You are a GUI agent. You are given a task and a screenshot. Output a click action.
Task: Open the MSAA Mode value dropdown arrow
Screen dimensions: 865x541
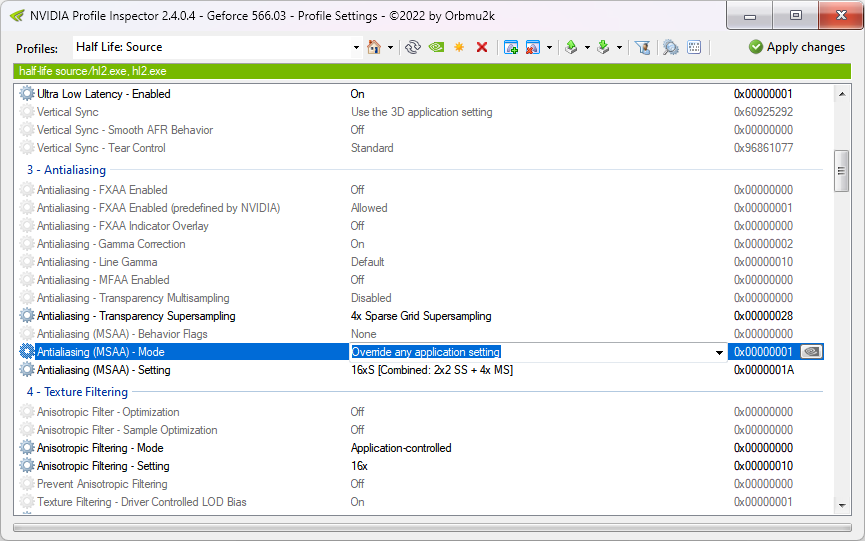719,352
